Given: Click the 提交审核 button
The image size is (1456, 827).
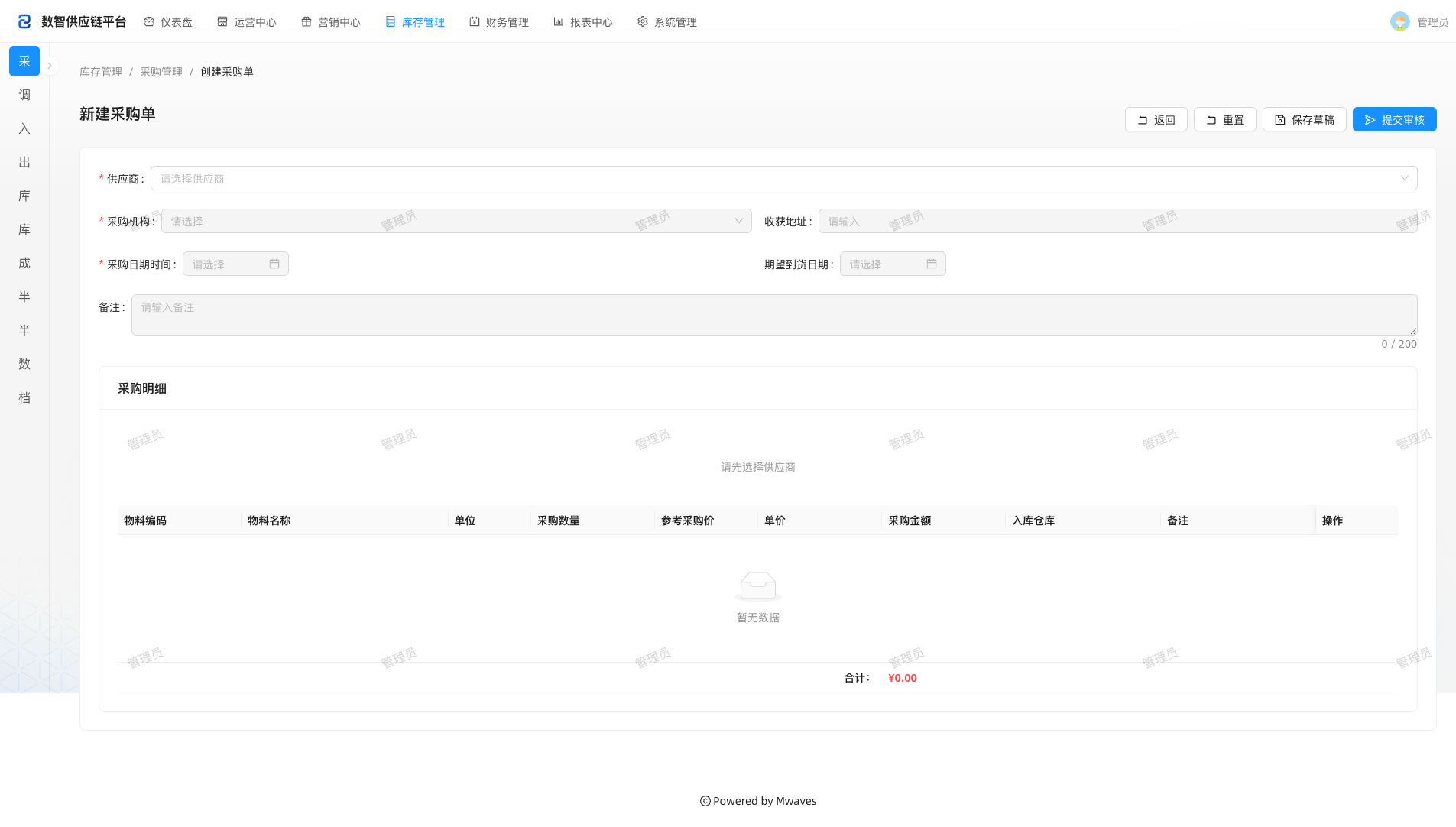Looking at the screenshot, I should click(1394, 119).
